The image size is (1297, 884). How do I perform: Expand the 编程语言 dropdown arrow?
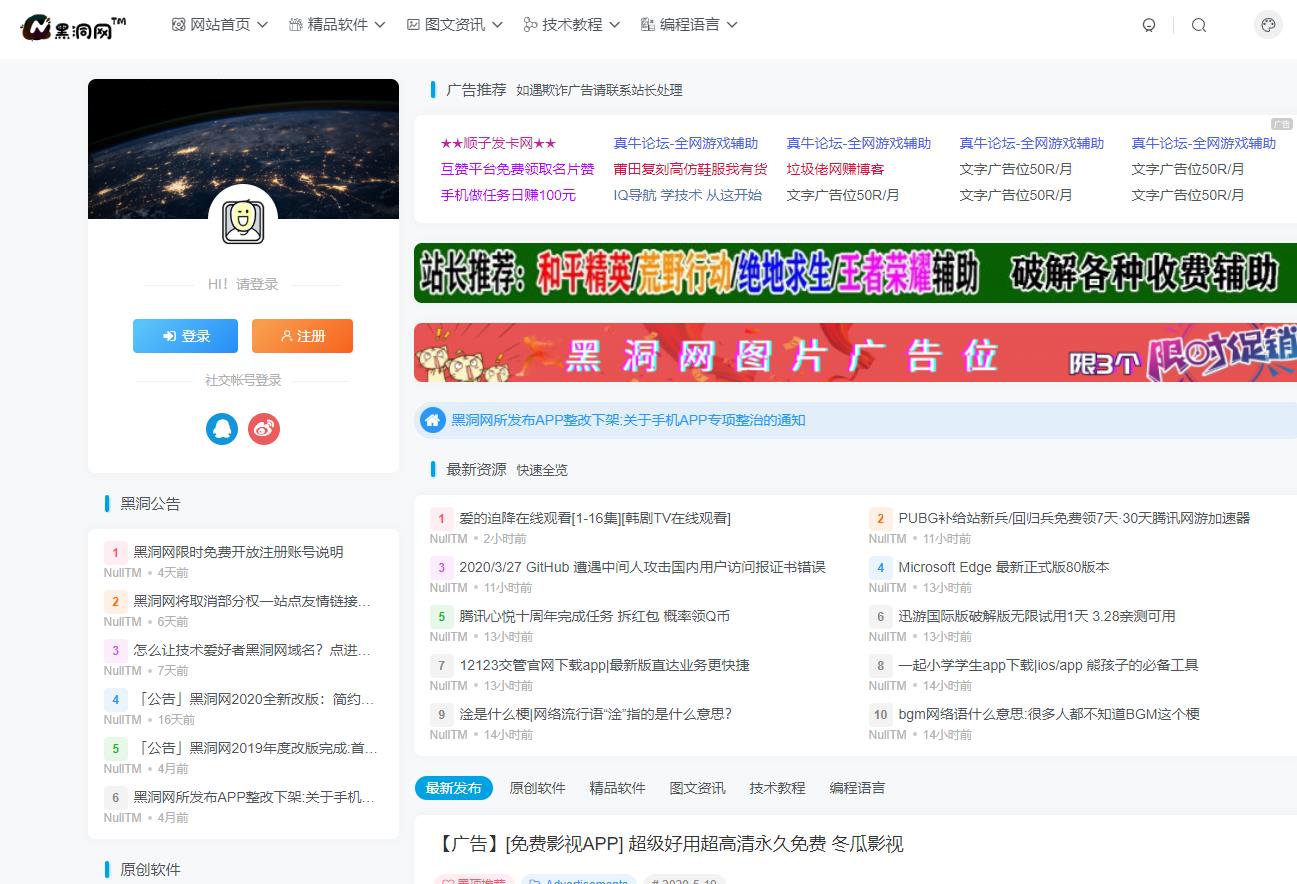click(x=732, y=25)
